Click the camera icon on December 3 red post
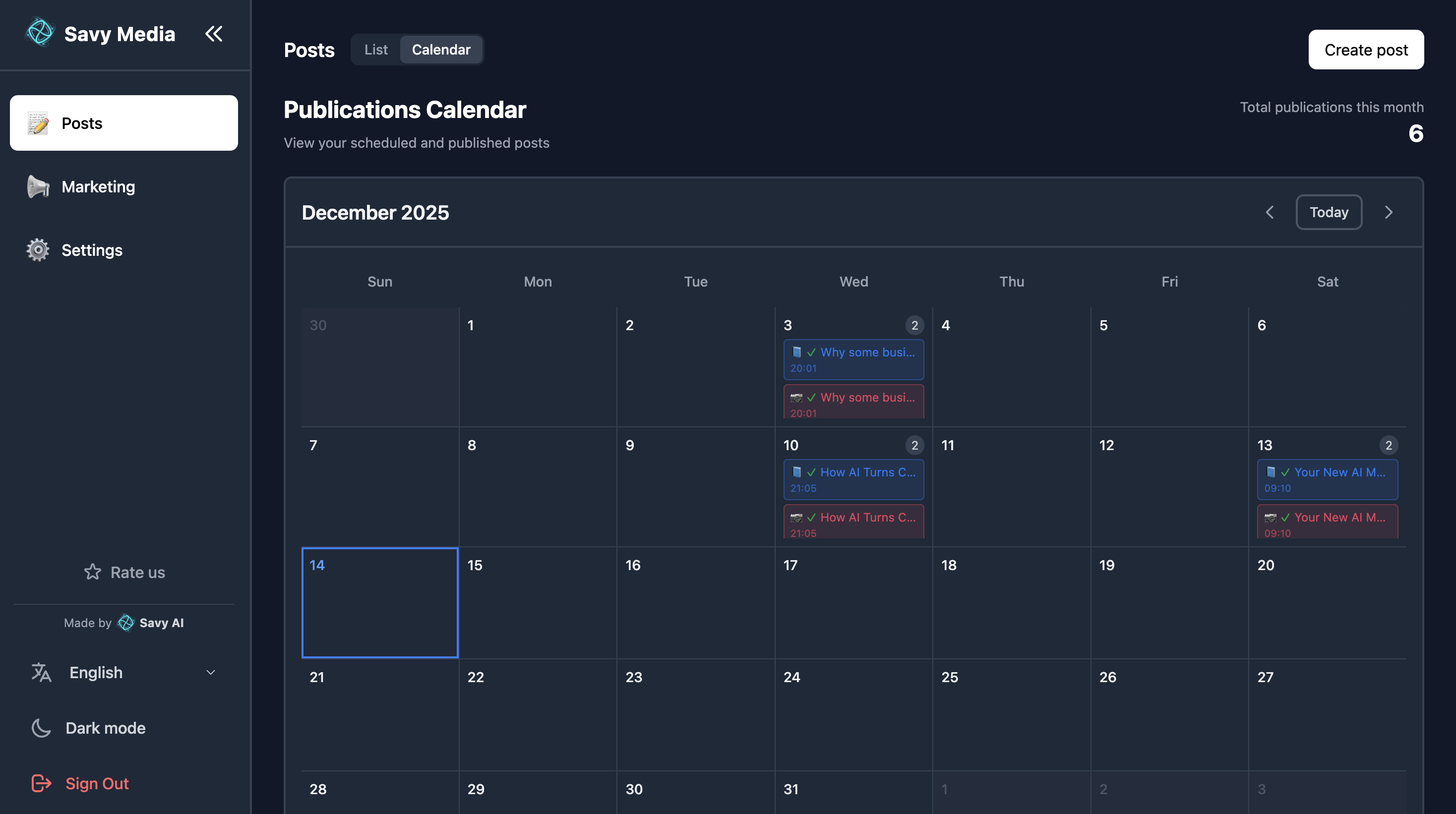The height and width of the screenshot is (814, 1456). (x=797, y=397)
